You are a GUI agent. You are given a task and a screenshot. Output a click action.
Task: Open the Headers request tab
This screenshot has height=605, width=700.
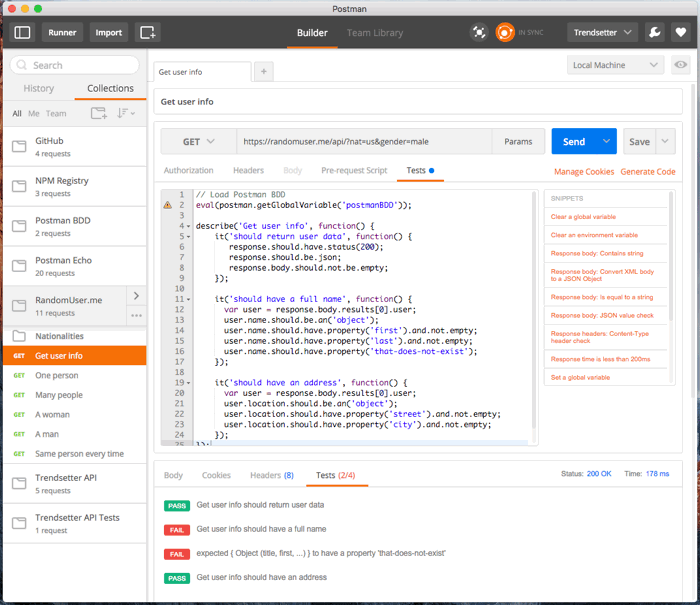click(248, 170)
